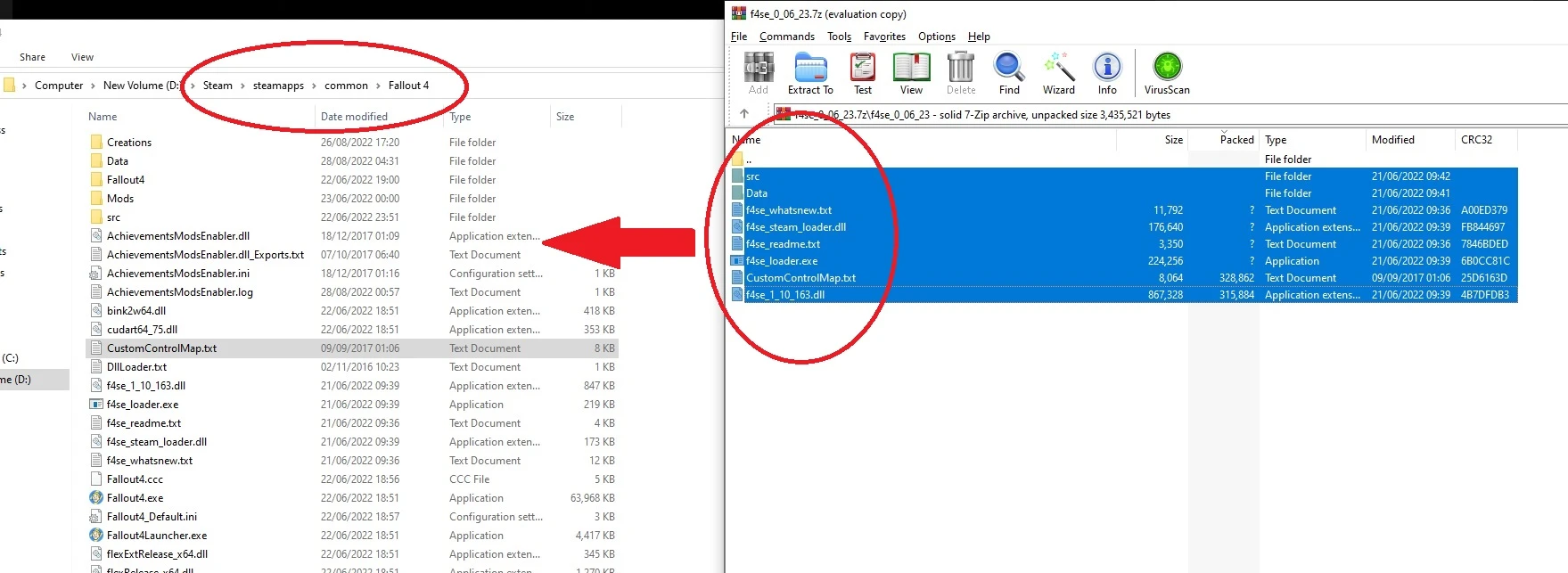Click the f4se_whatsnew.txt icon in WinRAR
Viewport: 1568px width, 573px height.
[x=737, y=210]
